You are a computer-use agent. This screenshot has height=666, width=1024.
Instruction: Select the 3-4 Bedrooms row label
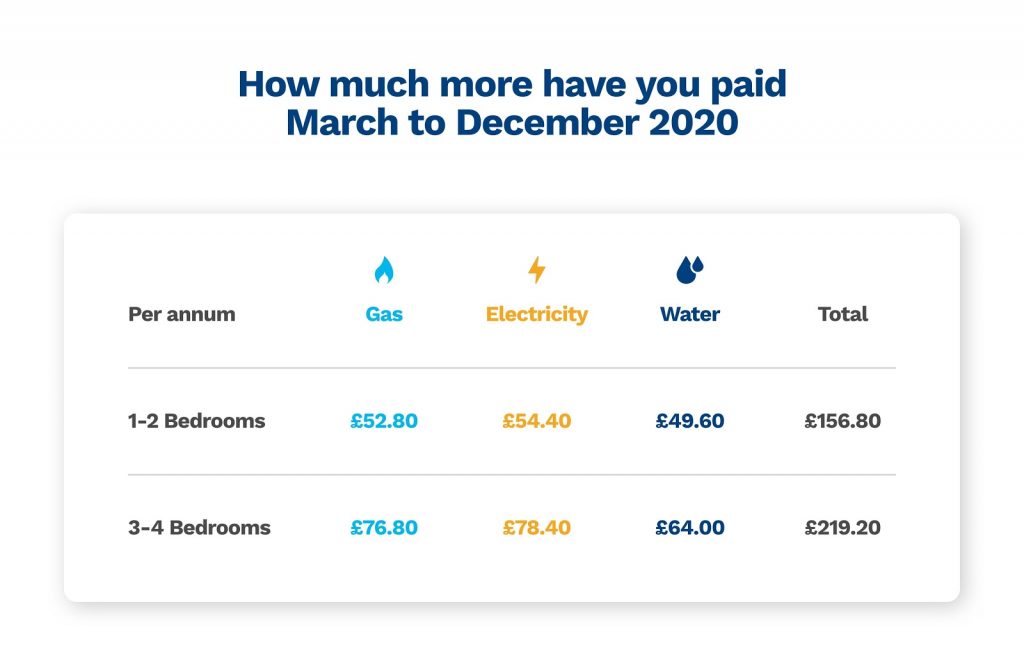point(199,527)
